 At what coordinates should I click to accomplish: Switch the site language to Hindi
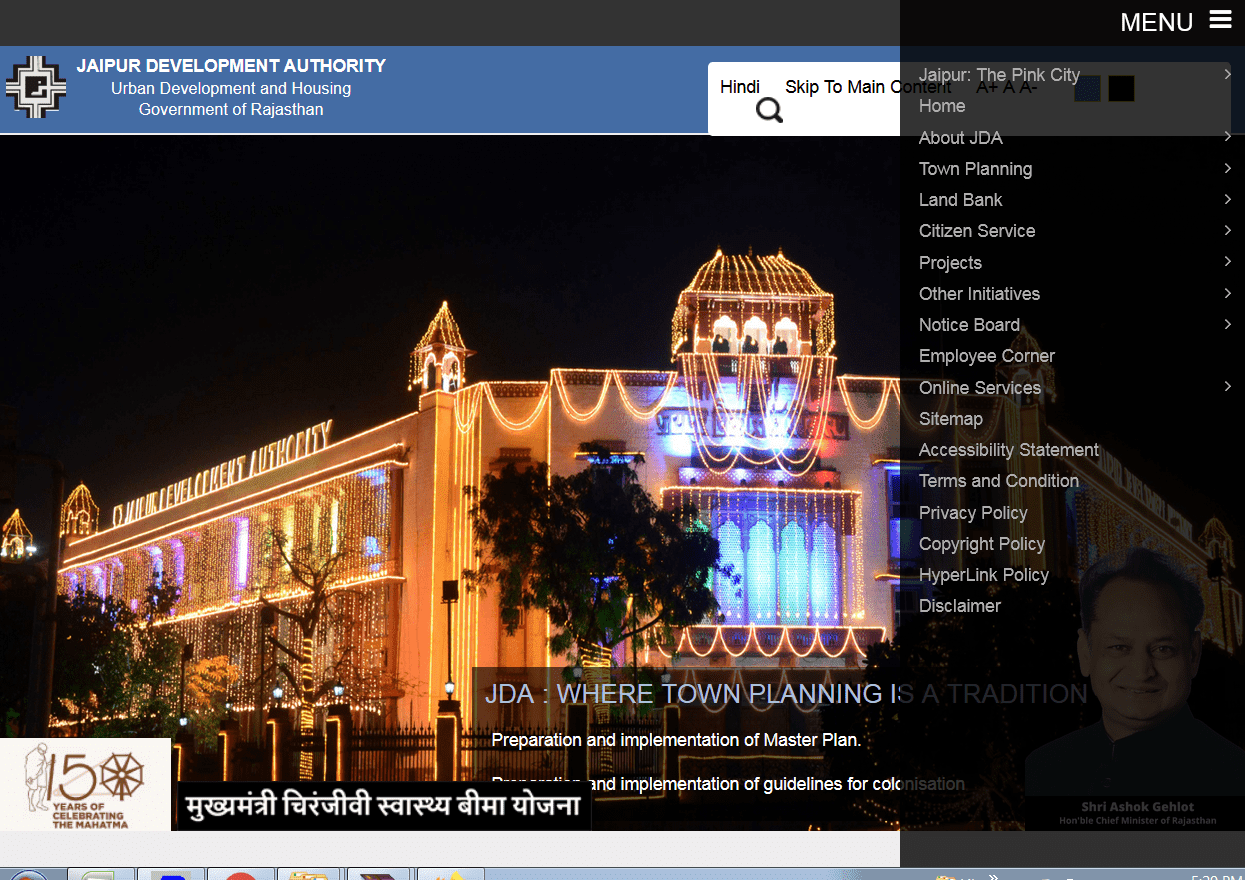point(740,87)
